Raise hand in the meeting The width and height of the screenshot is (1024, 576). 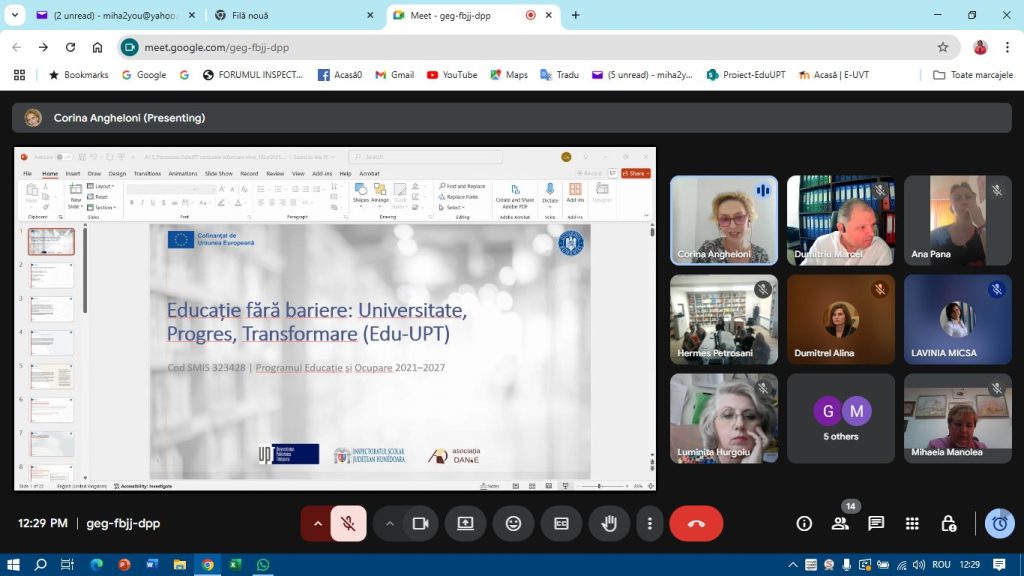[609, 523]
